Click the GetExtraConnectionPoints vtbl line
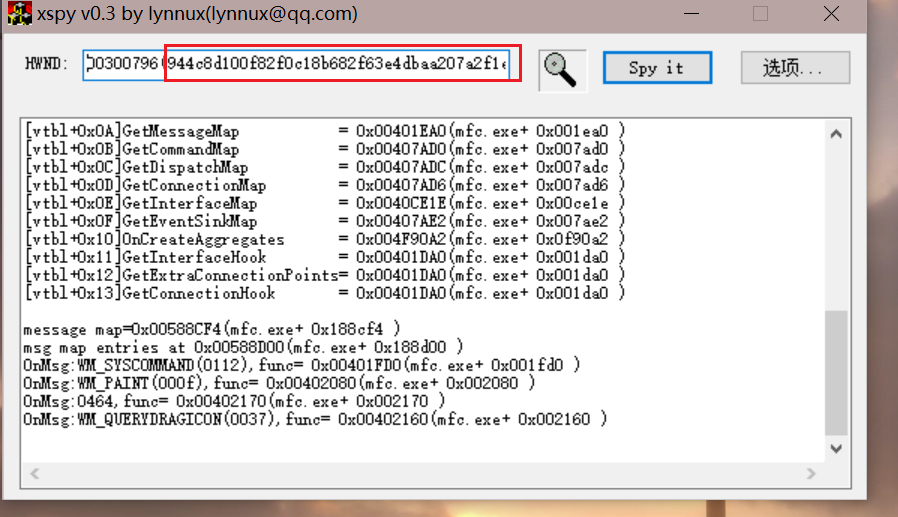This screenshot has height=517, width=898. [324, 275]
